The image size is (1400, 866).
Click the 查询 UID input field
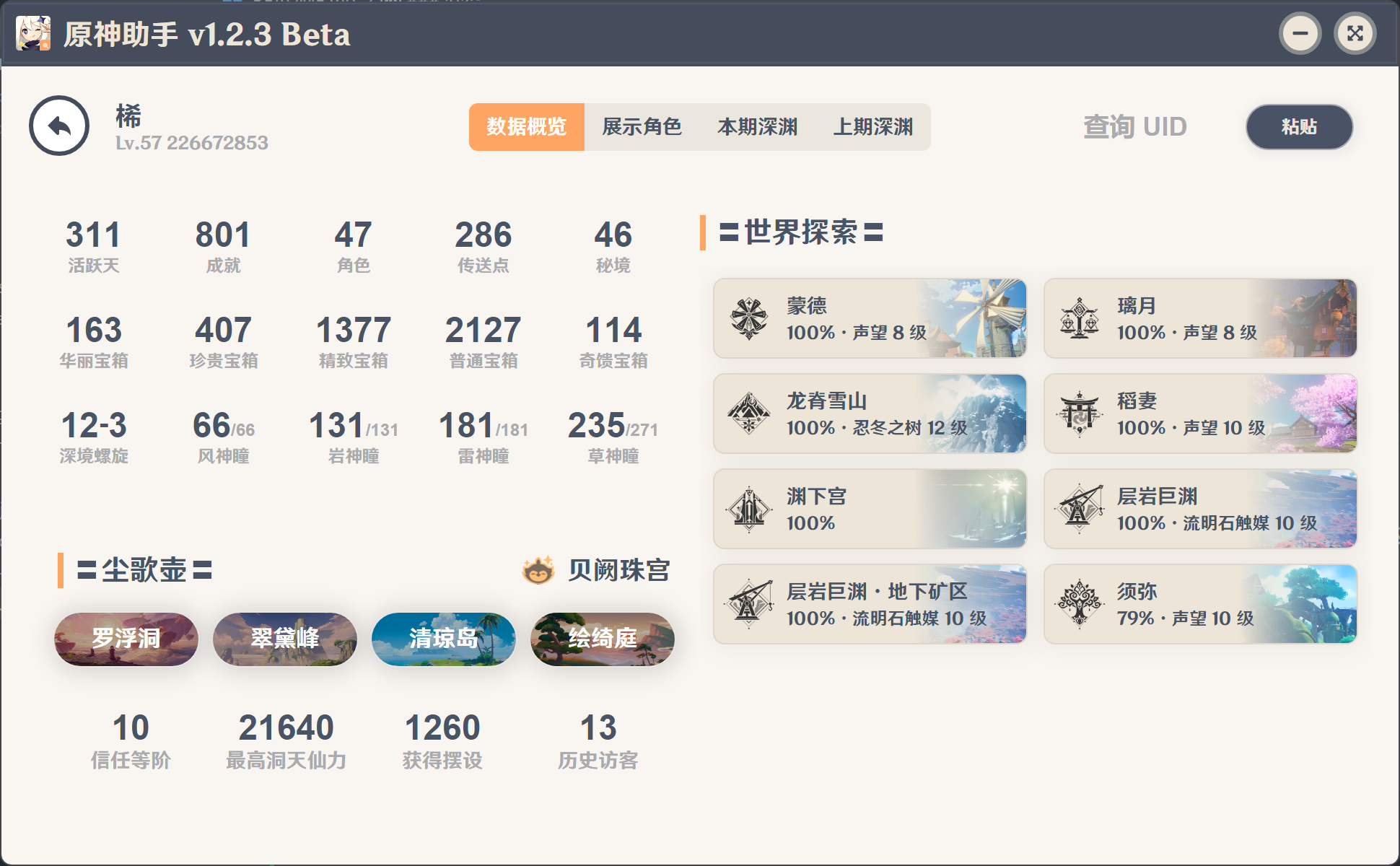coord(1134,127)
